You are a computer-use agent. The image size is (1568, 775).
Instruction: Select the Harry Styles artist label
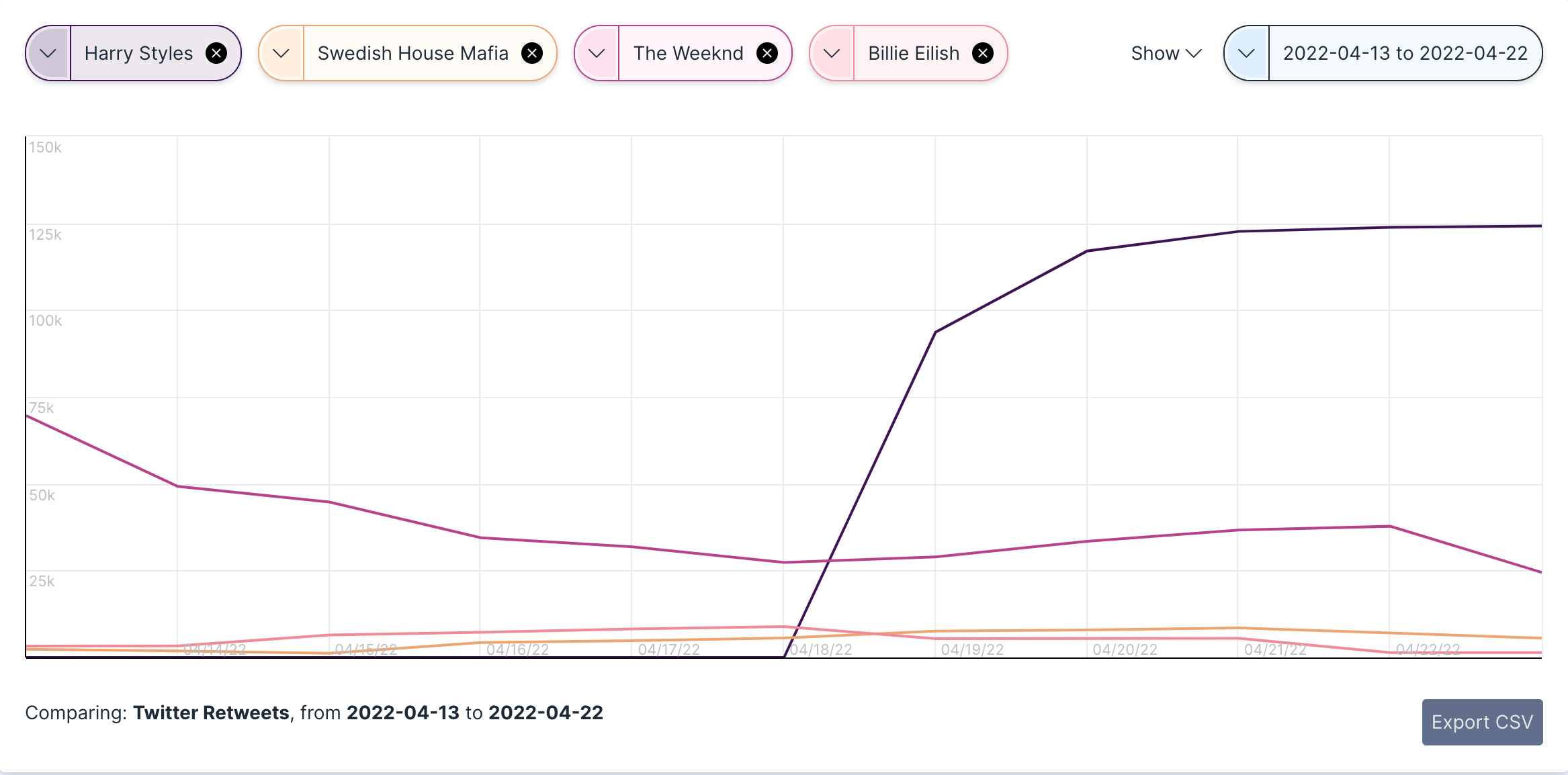click(x=138, y=53)
